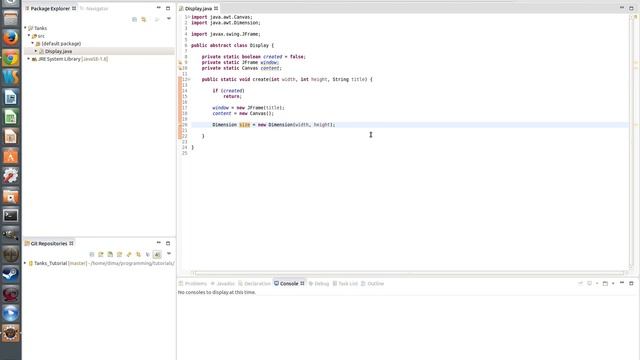
Task: Click overview ruler warning mark for line 20
Action: pyautogui.click(x=636, y=125)
